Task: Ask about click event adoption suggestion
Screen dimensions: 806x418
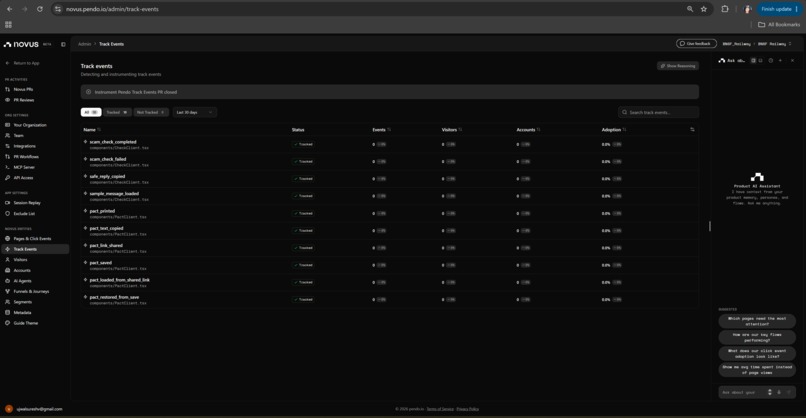Action: [757, 354]
